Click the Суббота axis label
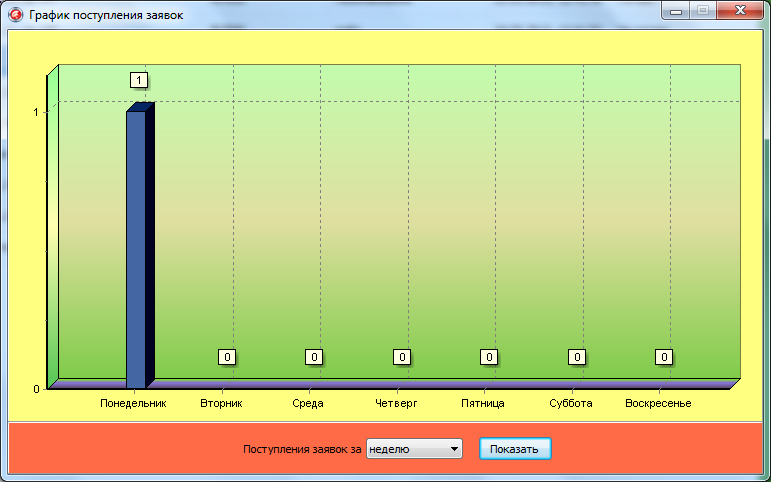The width and height of the screenshot is (771, 482). 570,403
